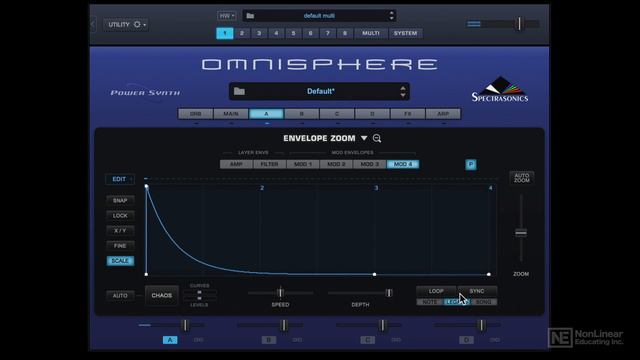Image resolution: width=640 pixels, height=360 pixels.
Task: Click the zoom-out magnifier beside Envelope Zoom
Action: [377, 138]
